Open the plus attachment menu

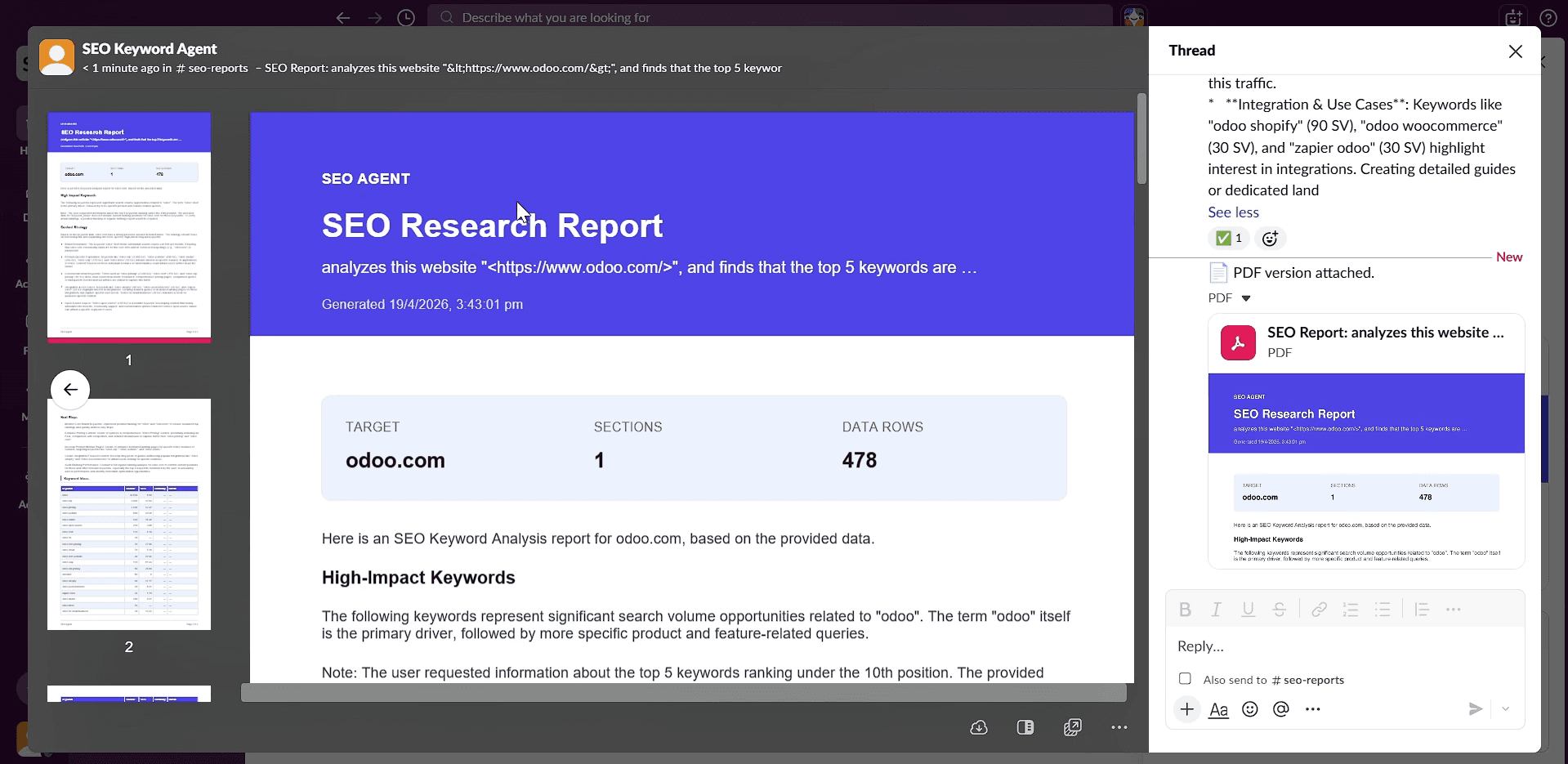point(1187,709)
